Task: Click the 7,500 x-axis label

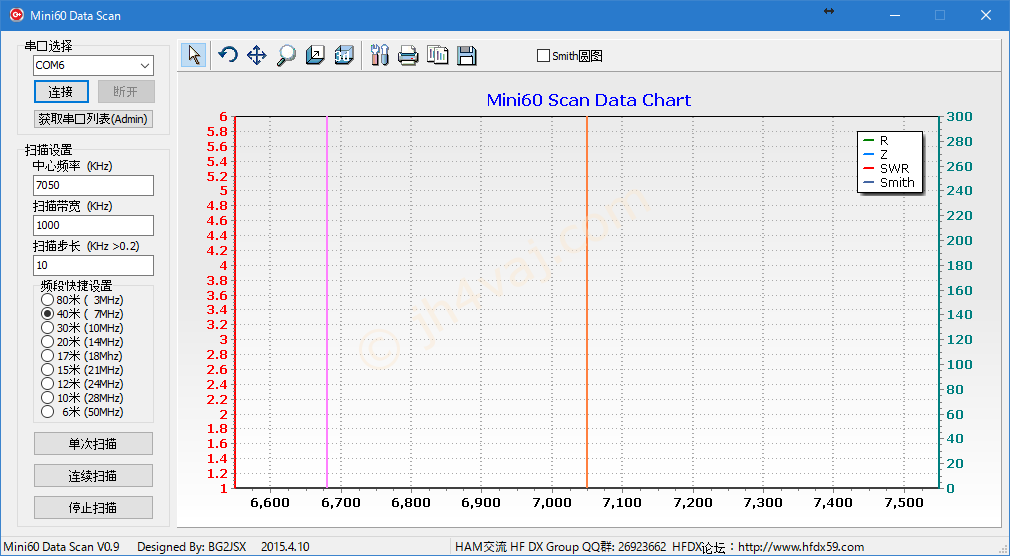Action: pos(904,503)
